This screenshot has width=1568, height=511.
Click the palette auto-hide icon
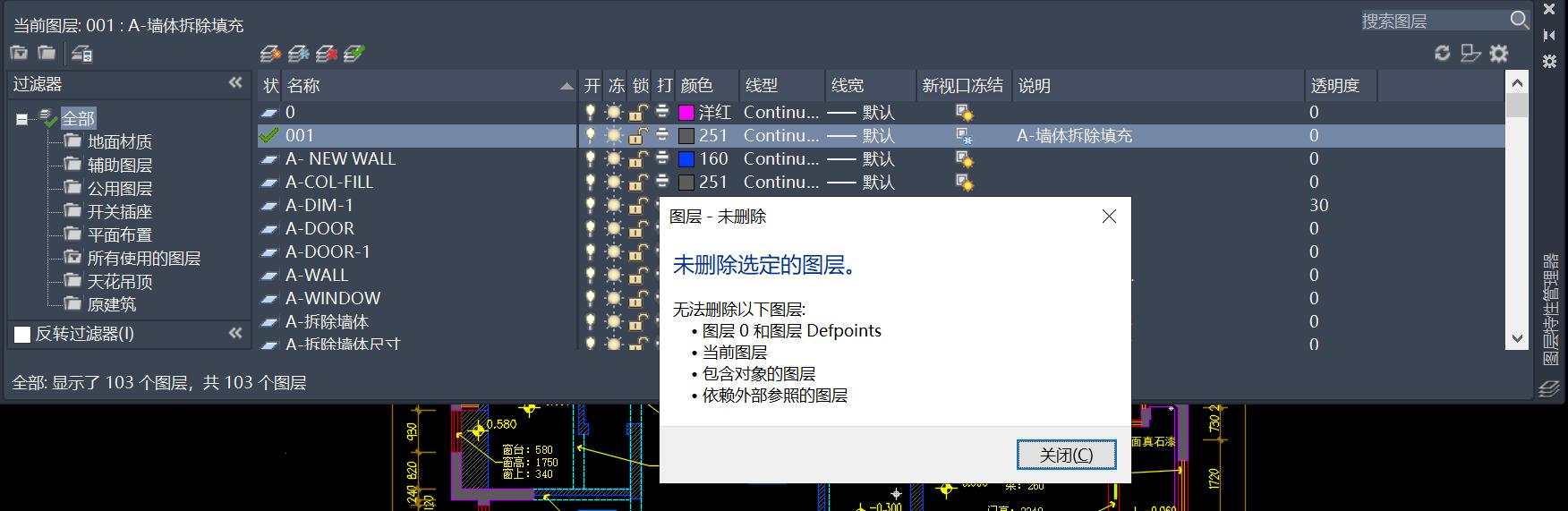tap(1550, 35)
